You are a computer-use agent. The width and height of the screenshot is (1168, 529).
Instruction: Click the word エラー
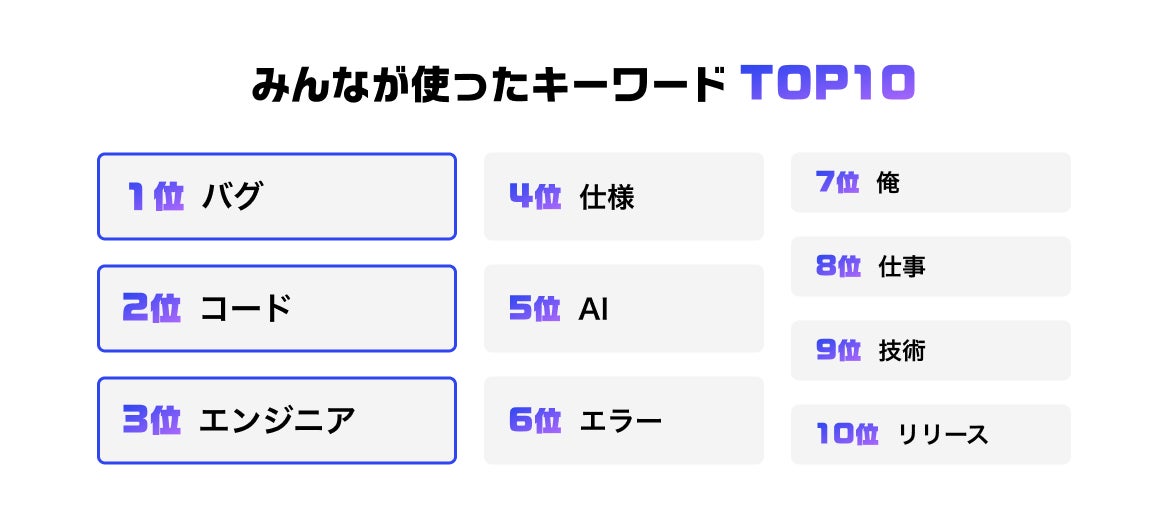click(620, 421)
